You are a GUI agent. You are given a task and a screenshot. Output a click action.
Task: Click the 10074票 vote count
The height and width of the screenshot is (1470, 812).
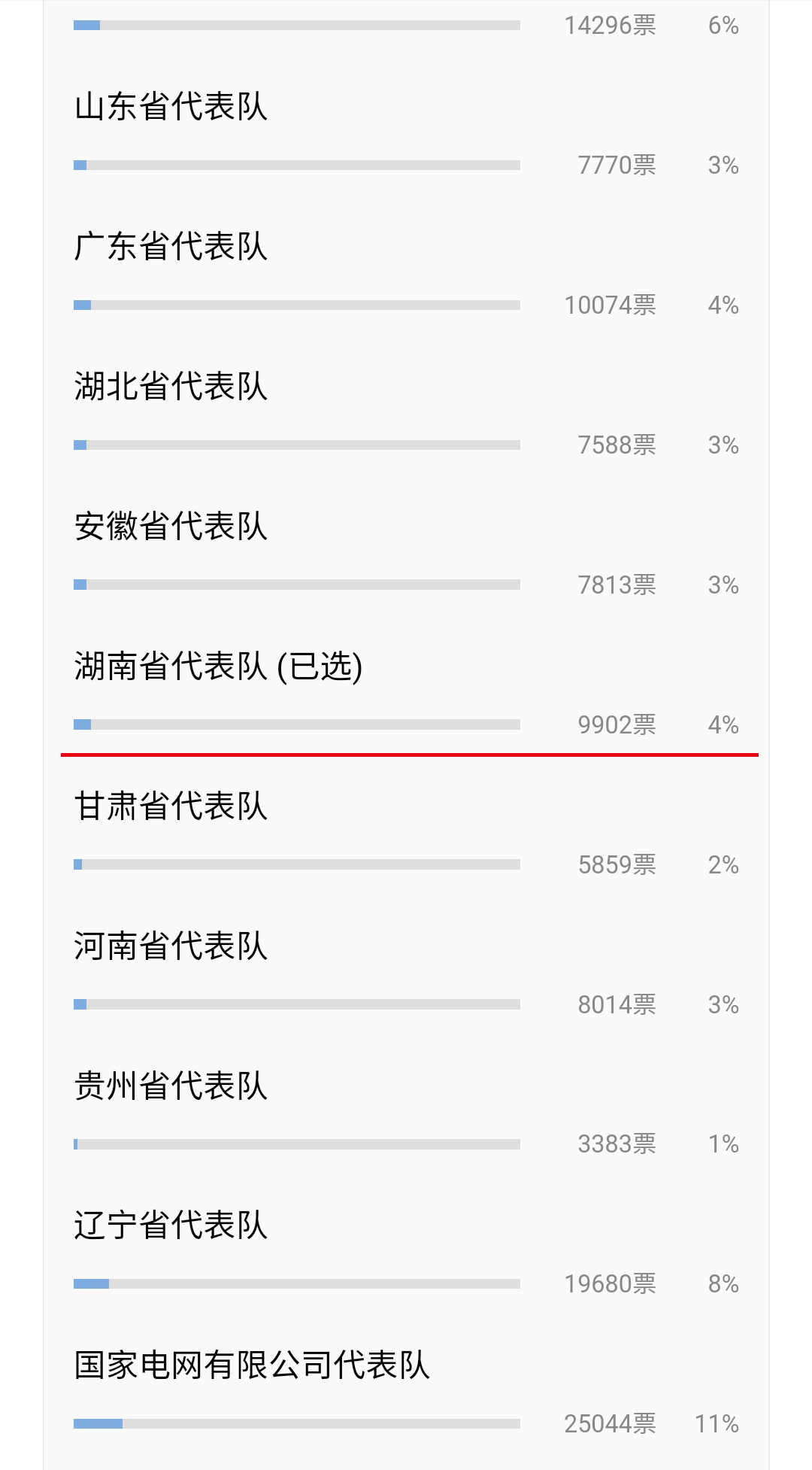click(610, 305)
